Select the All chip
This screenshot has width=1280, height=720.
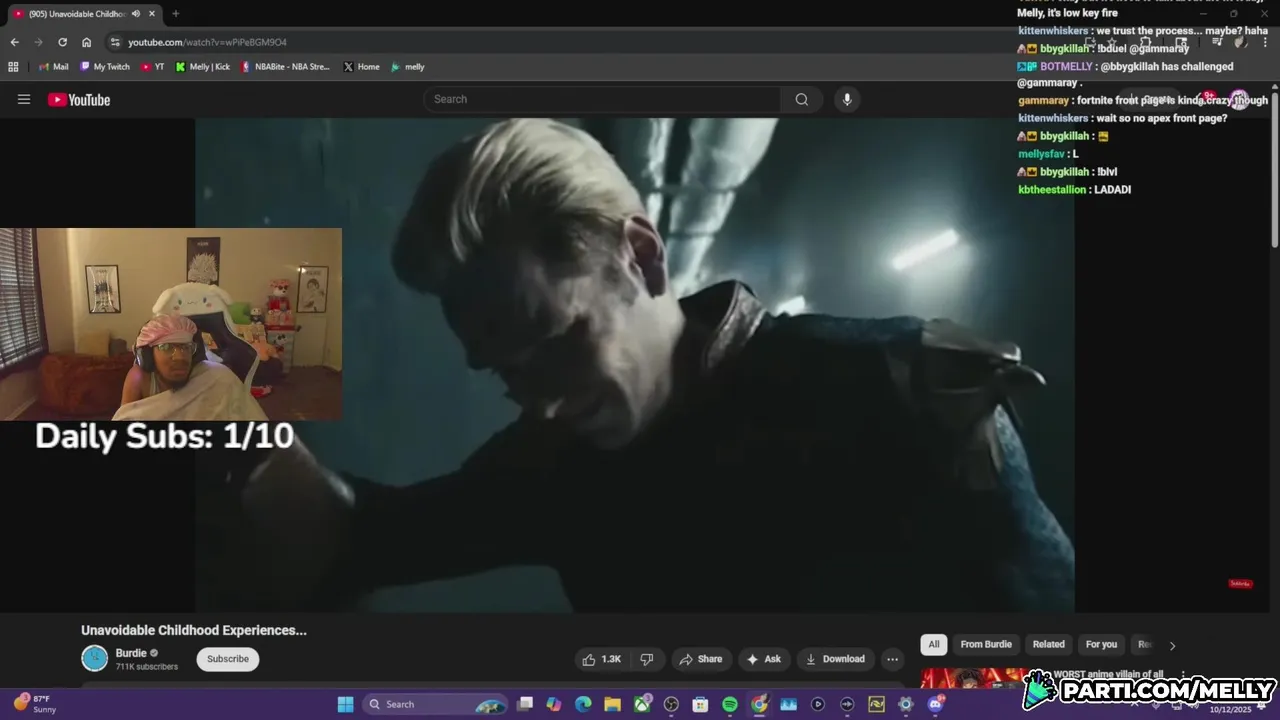pyautogui.click(x=934, y=644)
